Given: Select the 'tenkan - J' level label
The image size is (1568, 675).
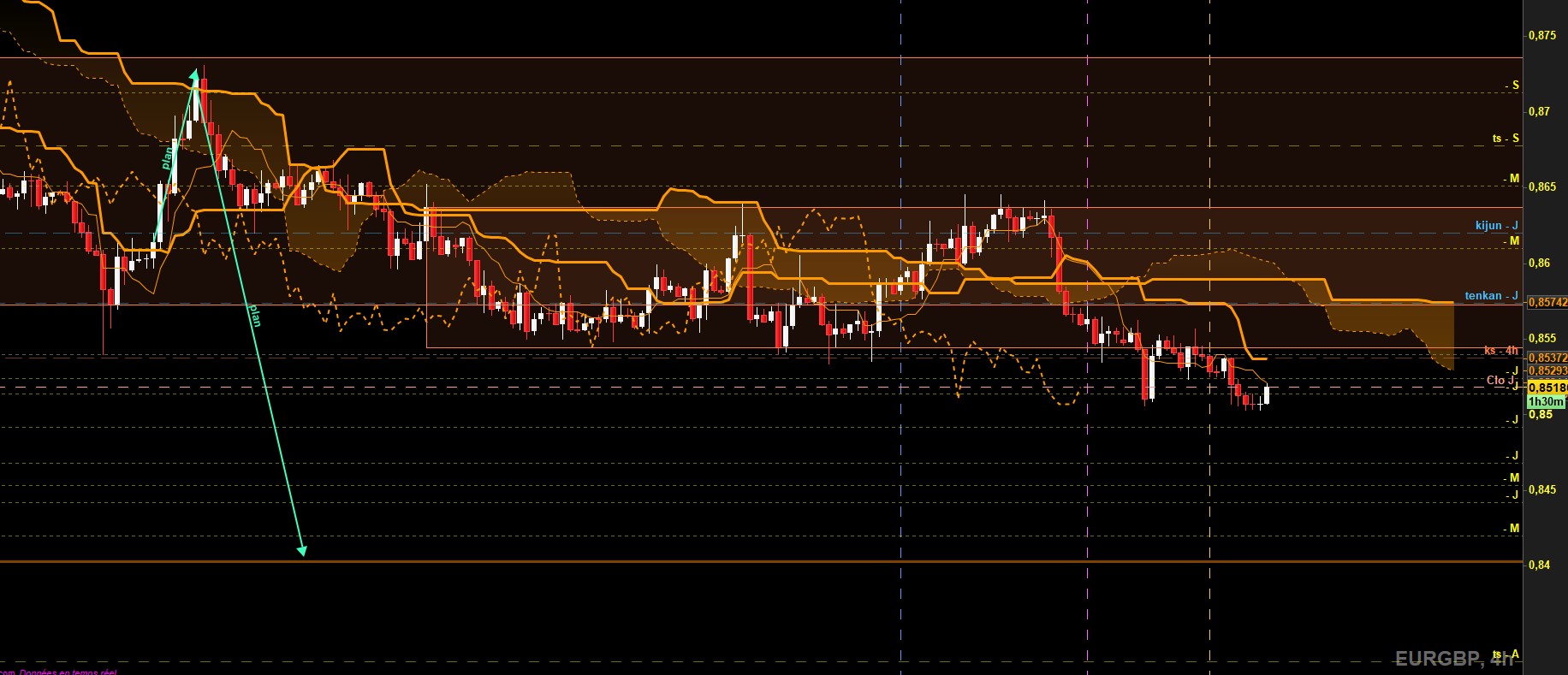Looking at the screenshot, I should 1491,296.
